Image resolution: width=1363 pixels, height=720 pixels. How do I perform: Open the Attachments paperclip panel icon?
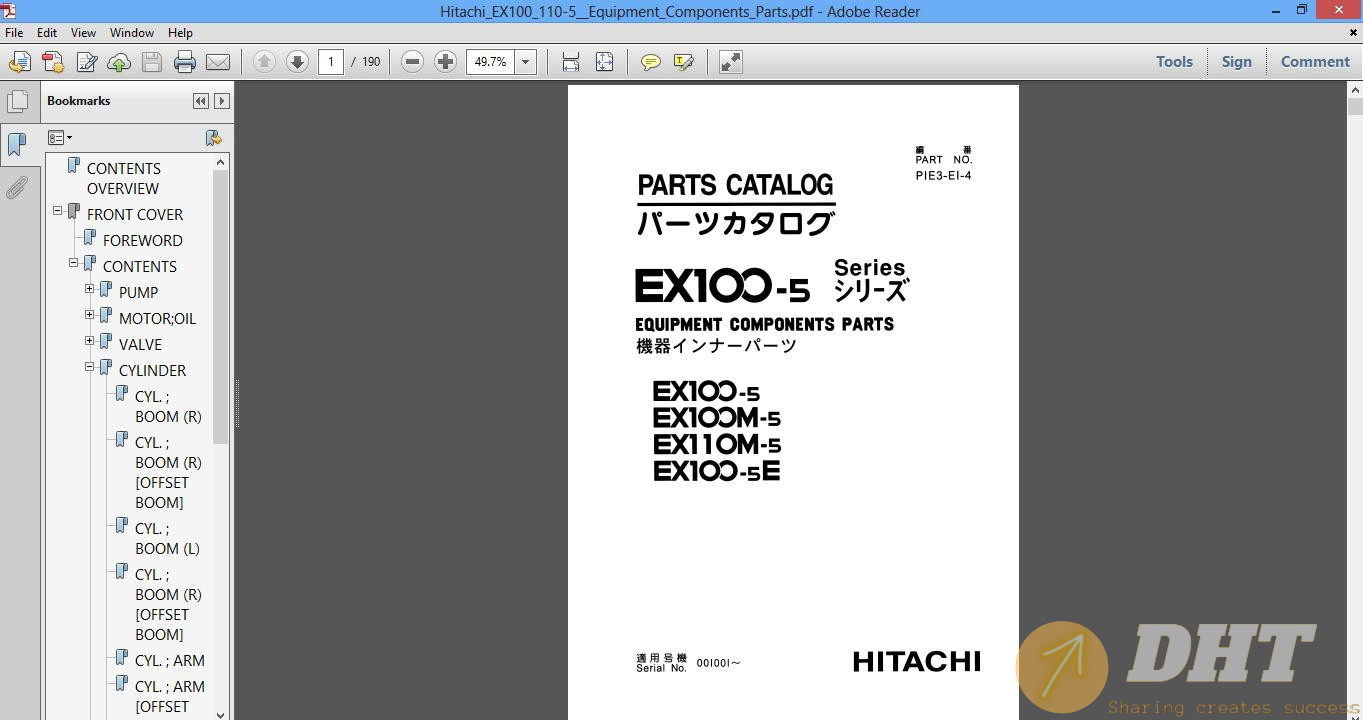[x=17, y=188]
